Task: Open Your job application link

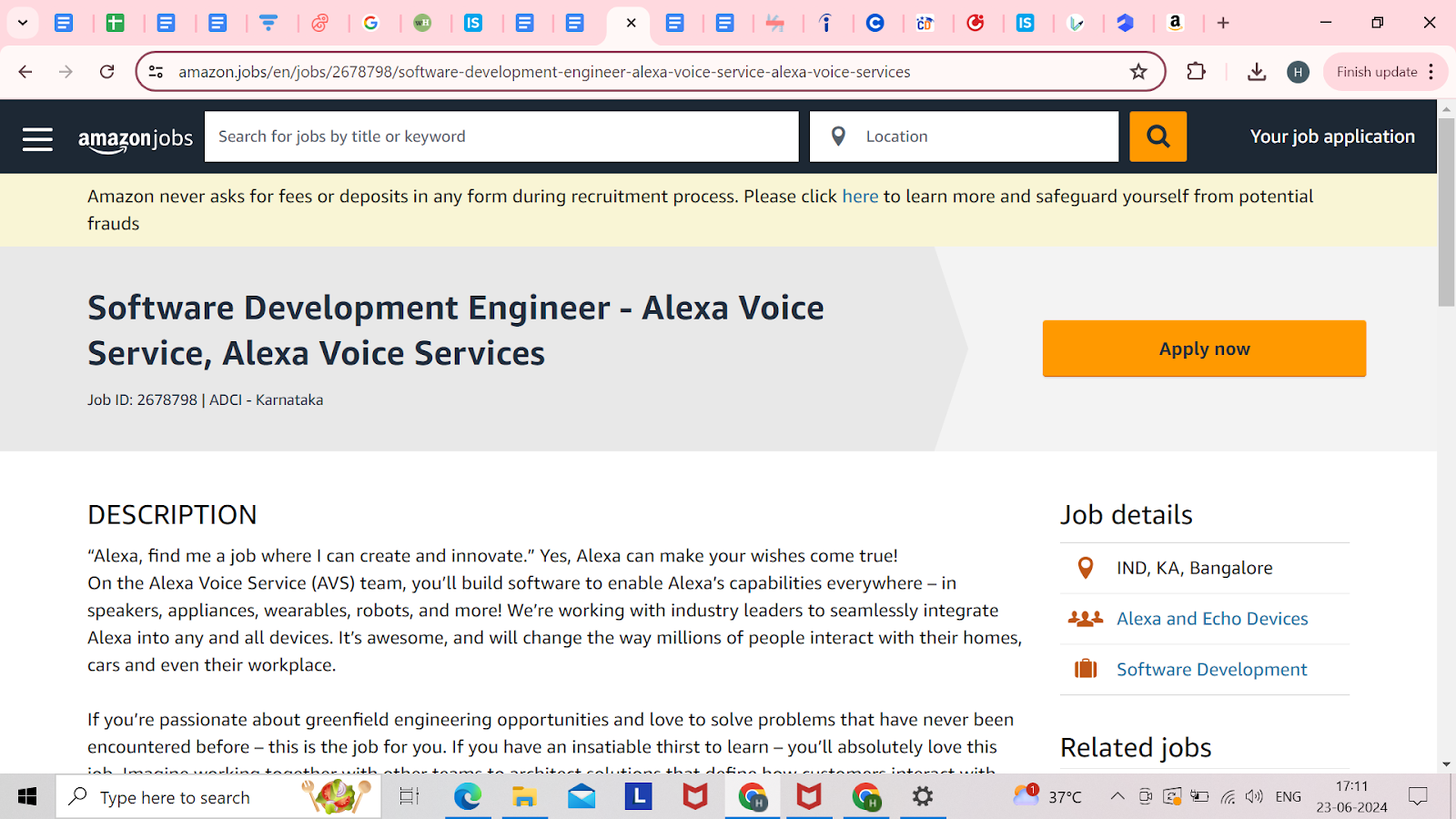Action: [x=1332, y=136]
